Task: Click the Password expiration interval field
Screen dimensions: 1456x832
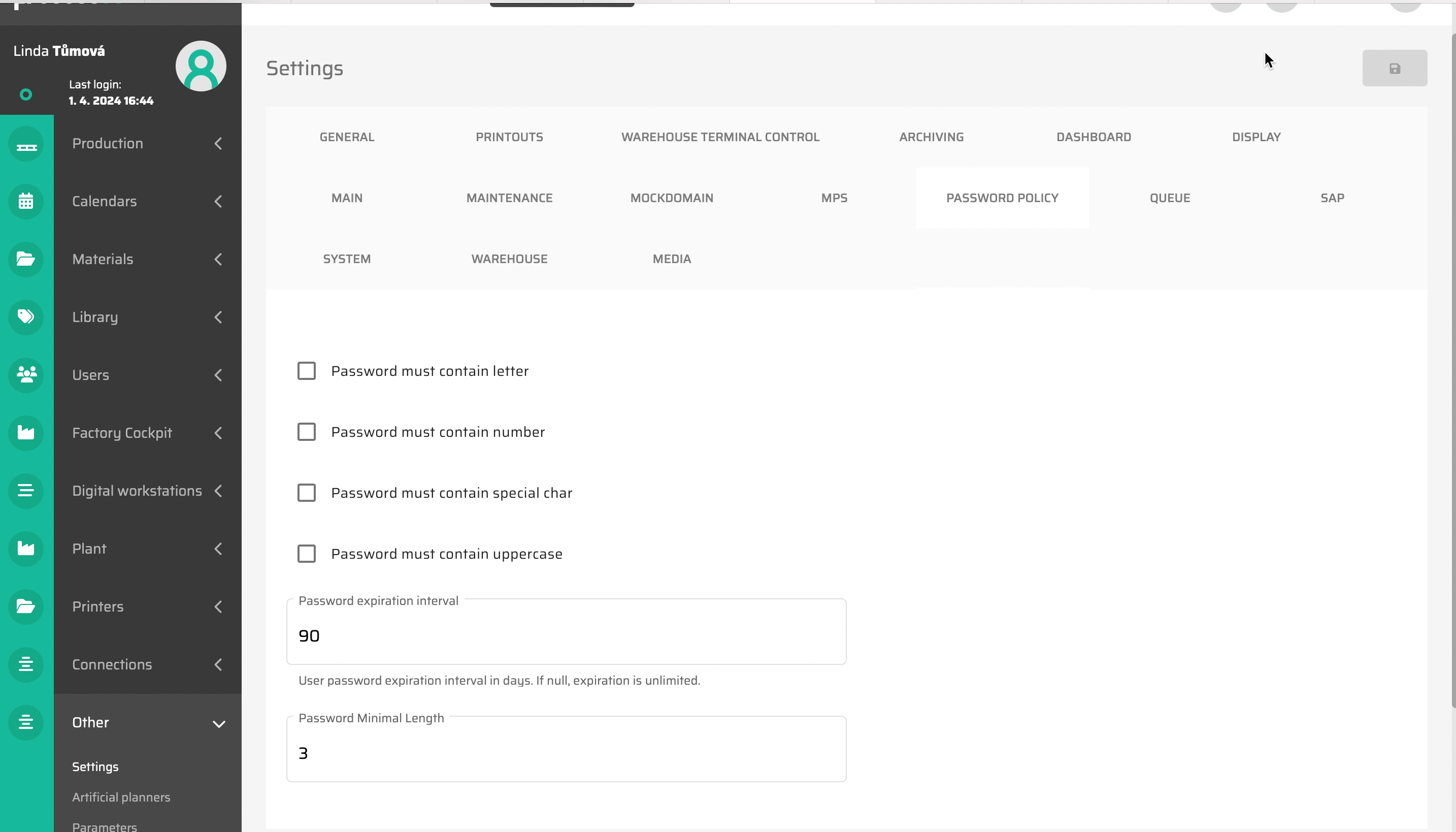Action: 565,636
